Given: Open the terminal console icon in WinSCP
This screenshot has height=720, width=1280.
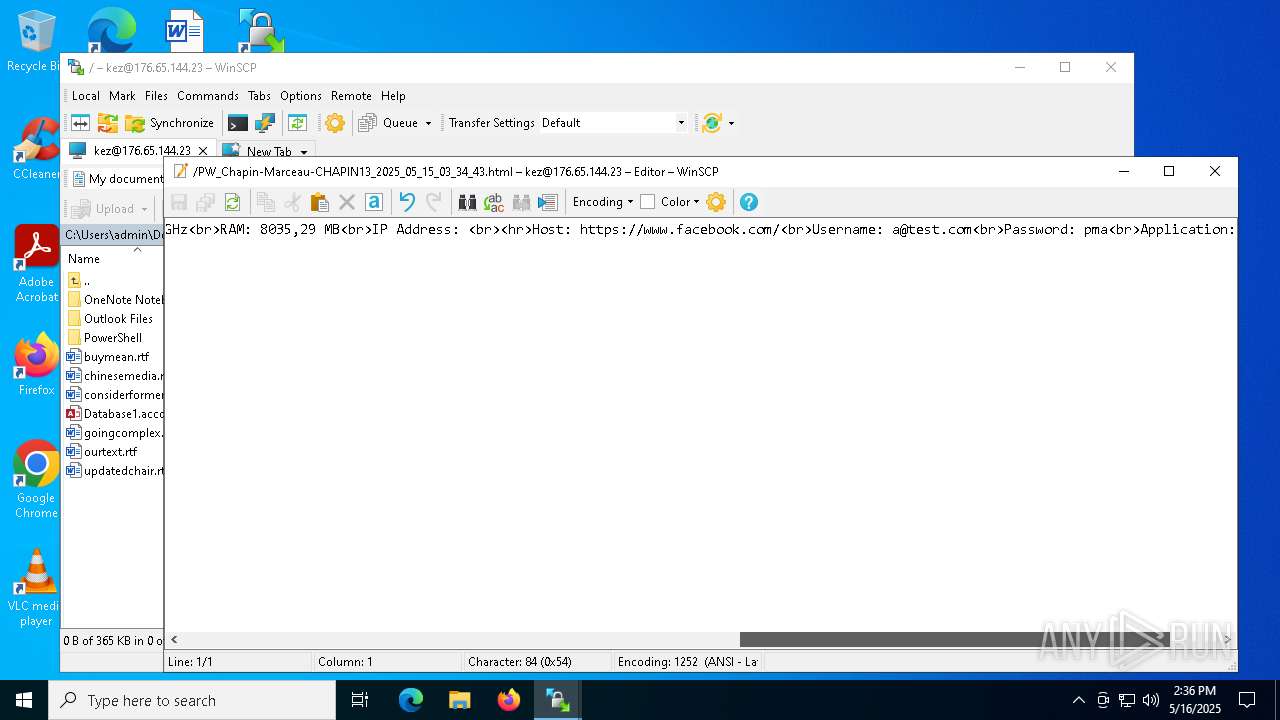Looking at the screenshot, I should pos(237,123).
